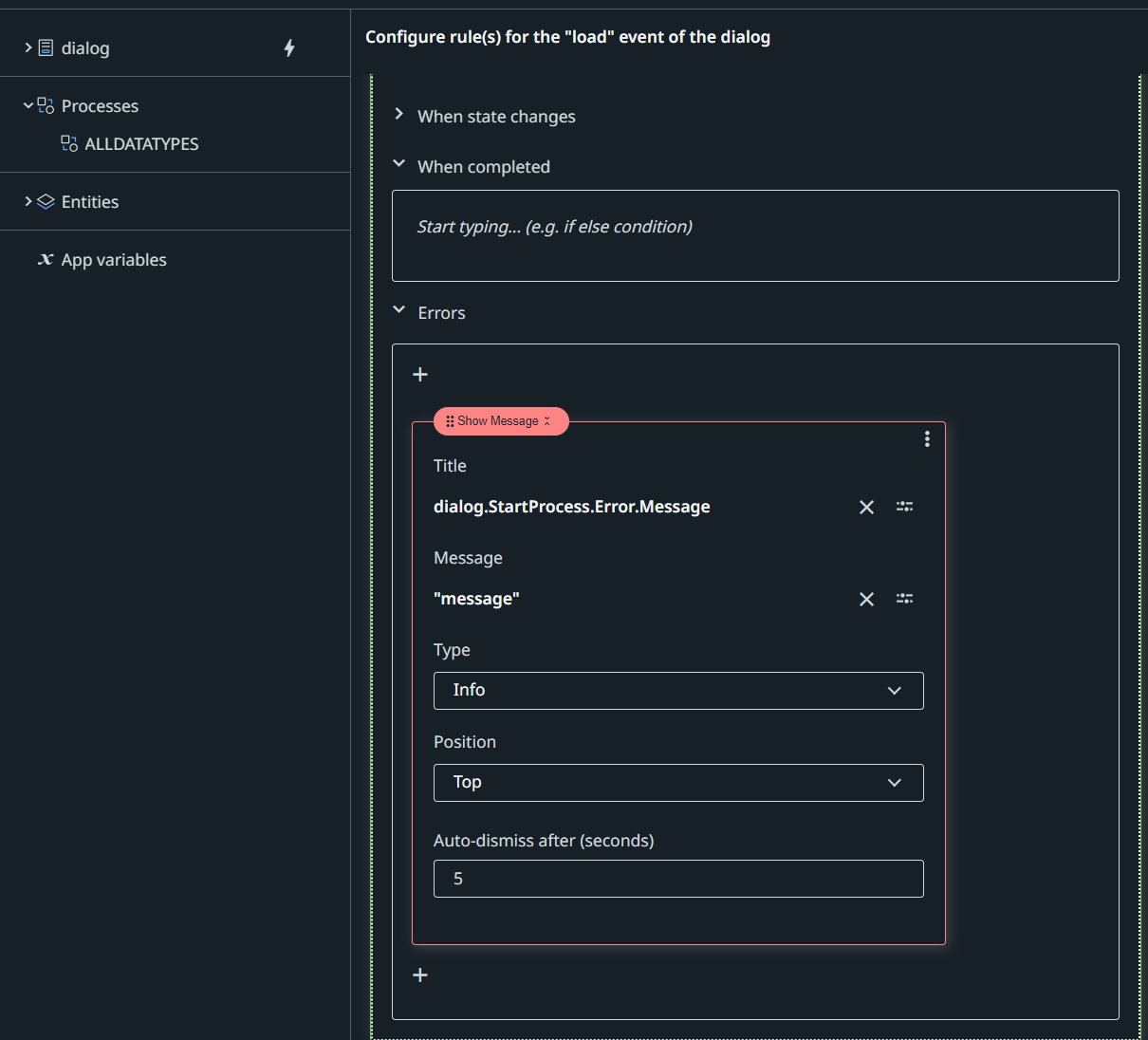Add a new action with the plus below Show Message
Image resolution: width=1148 pixels, height=1040 pixels.
click(x=419, y=975)
